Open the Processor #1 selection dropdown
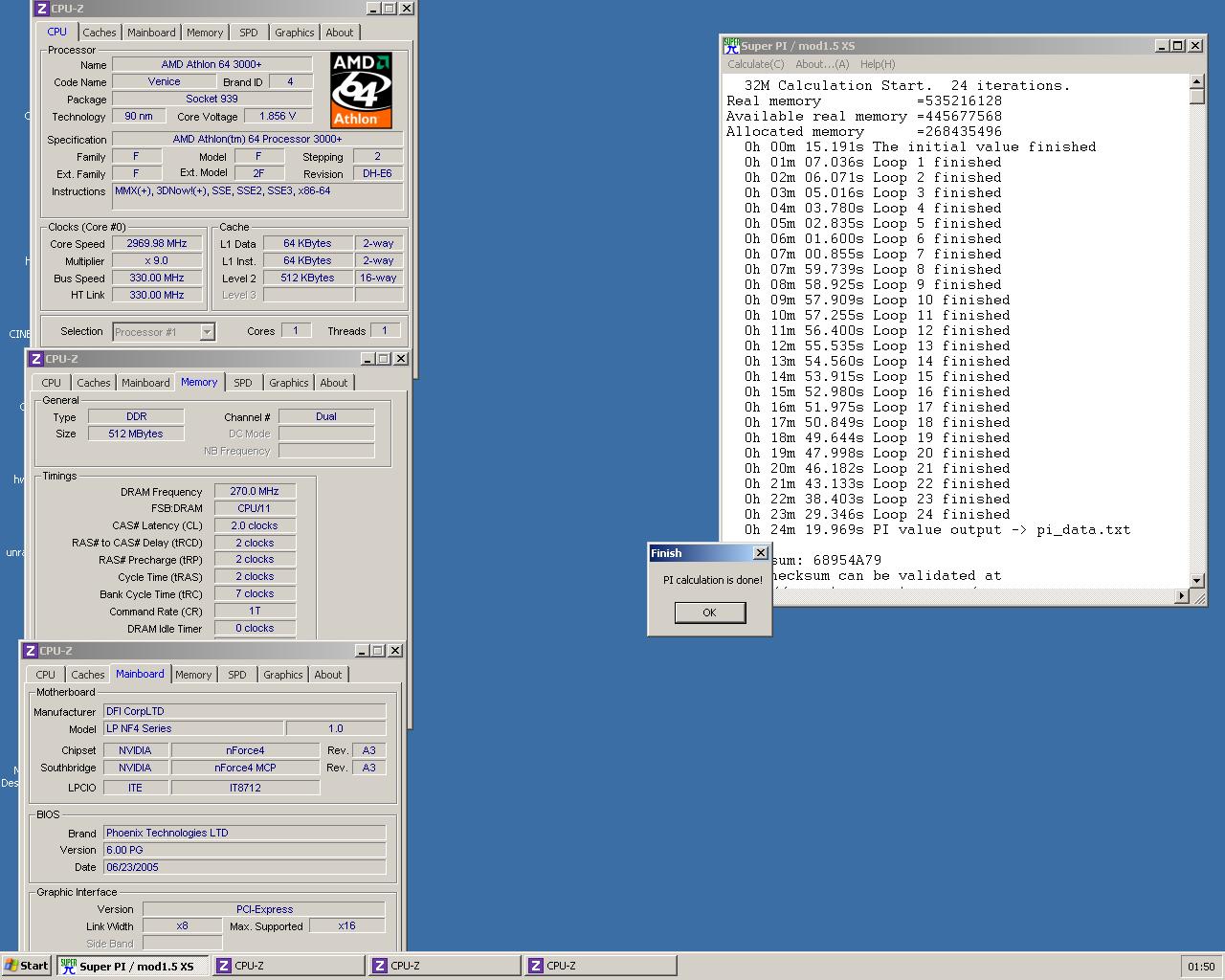The image size is (1225, 980). click(x=207, y=332)
